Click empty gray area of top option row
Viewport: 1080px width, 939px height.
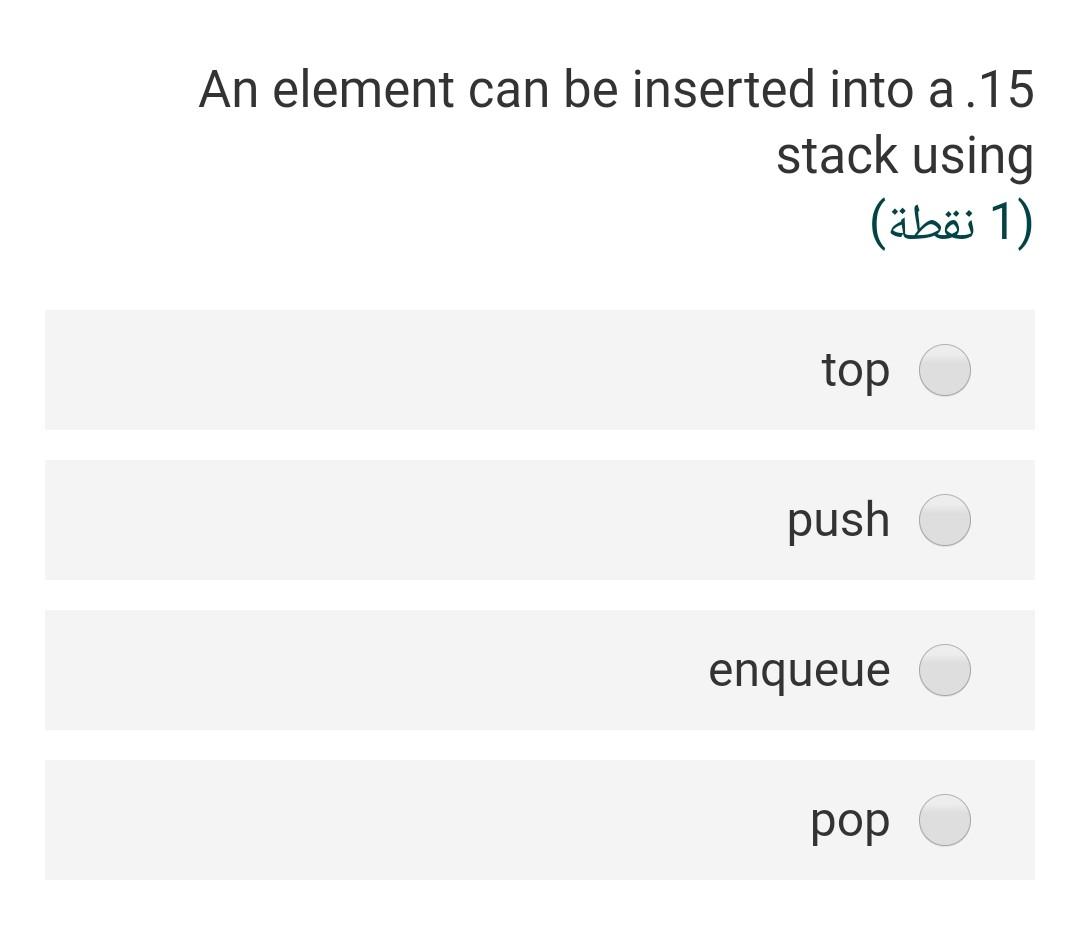[x=400, y=370]
